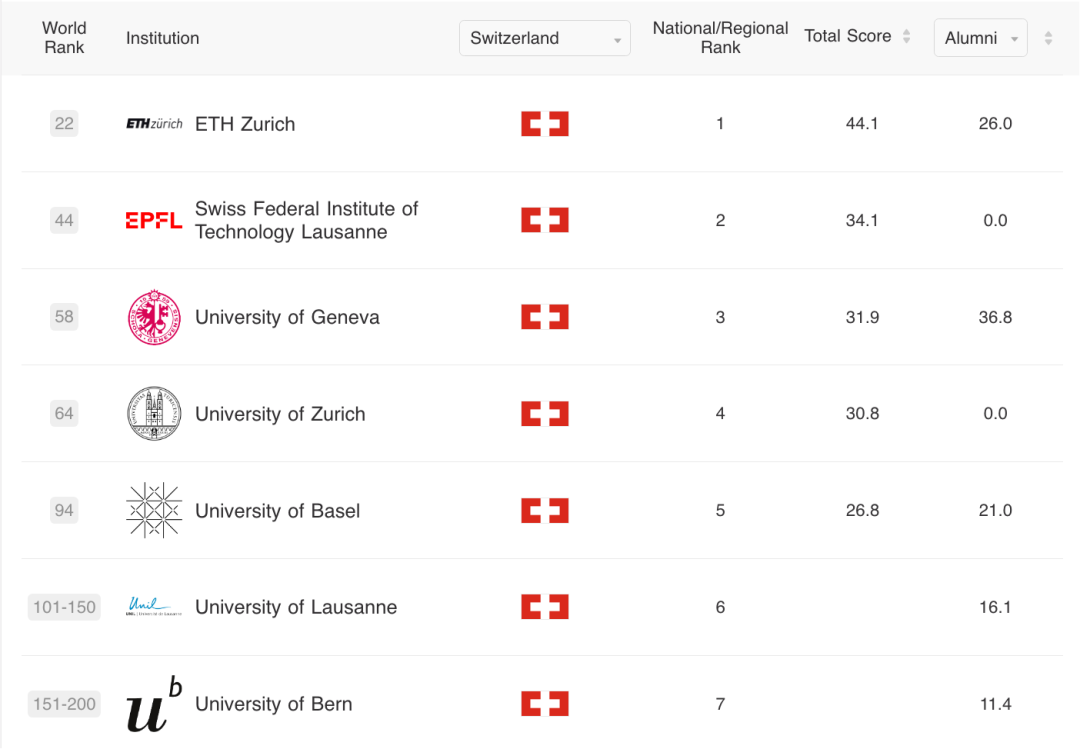
Task: Click the University of Basel logo
Action: (x=154, y=510)
